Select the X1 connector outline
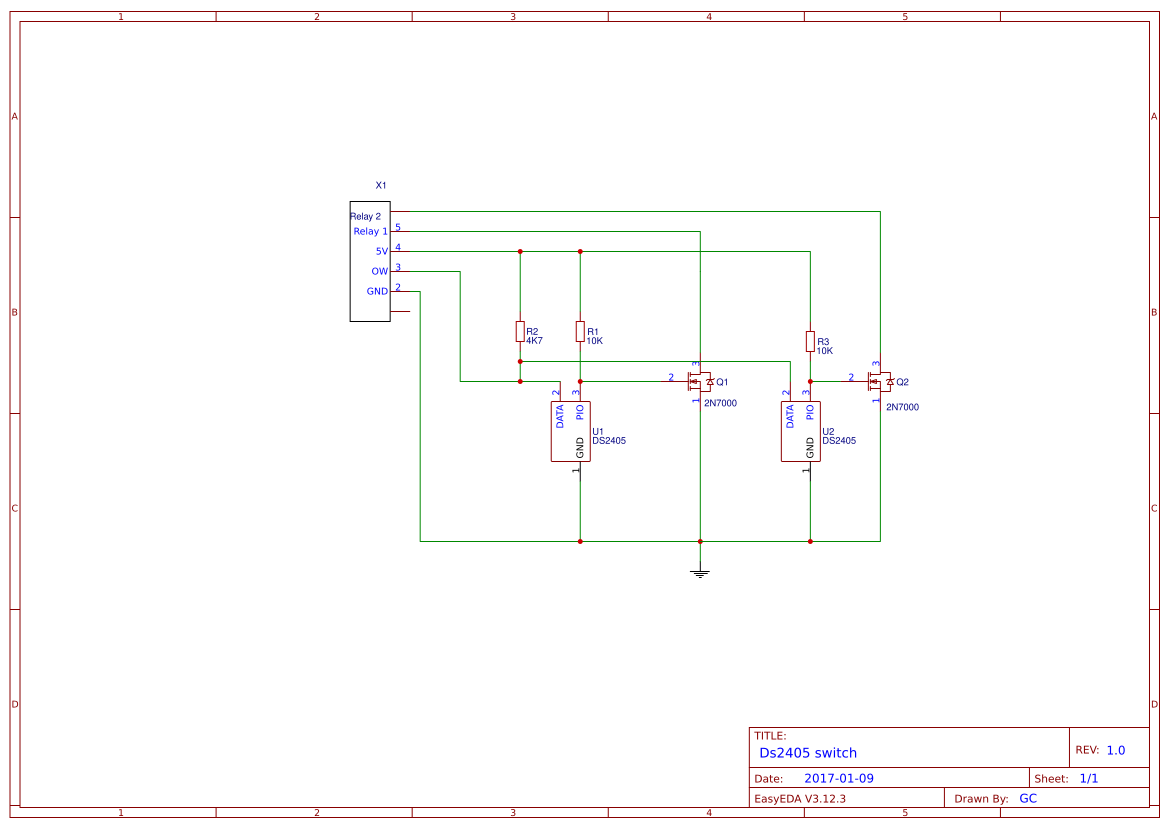This screenshot has width=1171, height=828. coord(370,260)
